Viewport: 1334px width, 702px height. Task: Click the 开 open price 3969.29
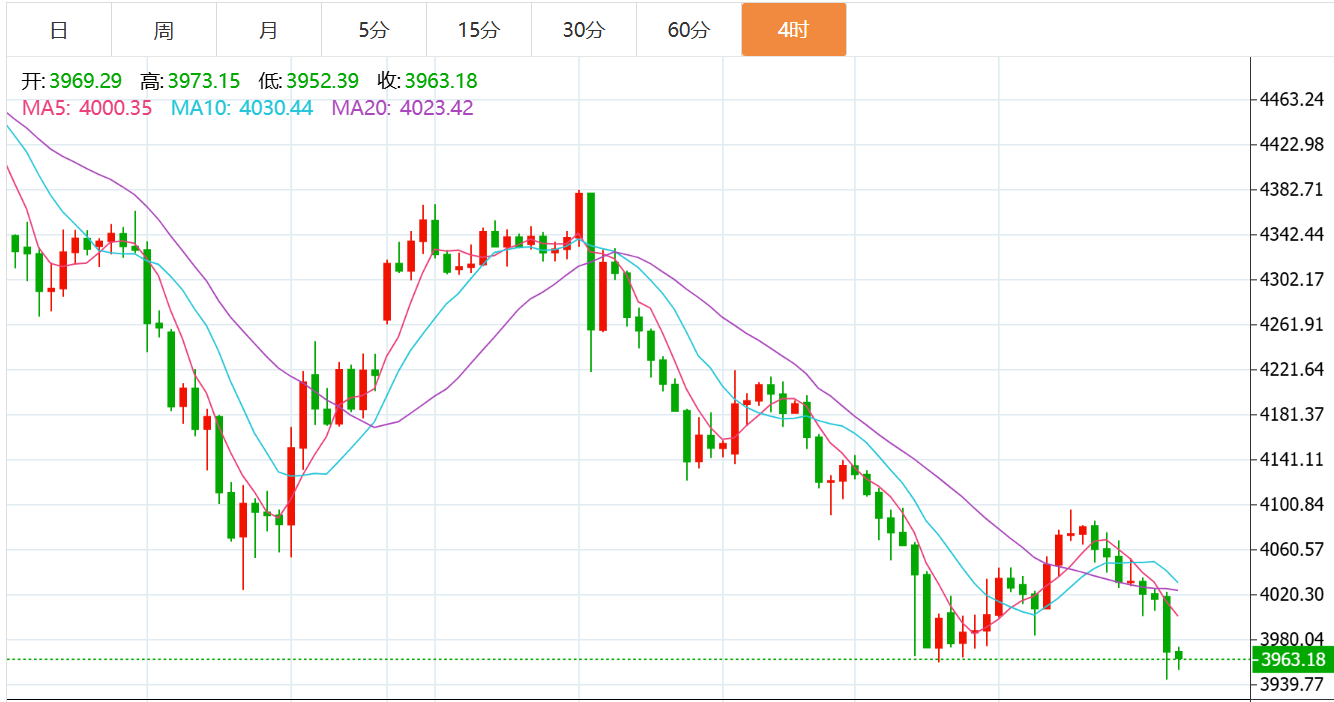pos(85,81)
